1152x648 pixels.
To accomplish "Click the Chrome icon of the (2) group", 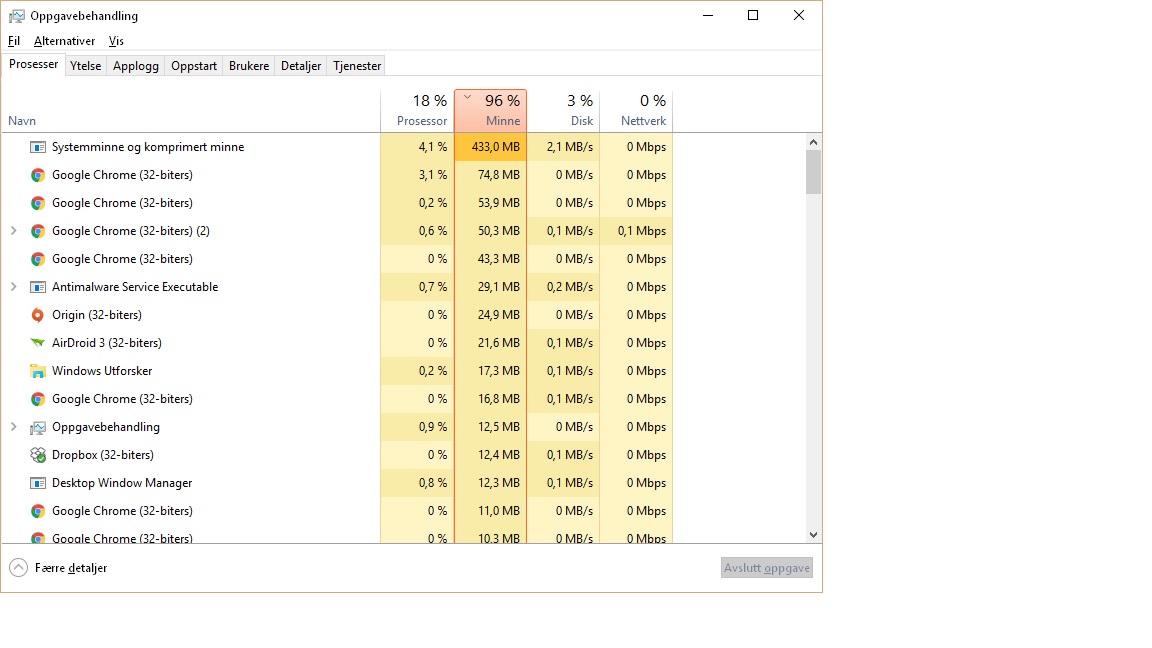I will click(37, 231).
